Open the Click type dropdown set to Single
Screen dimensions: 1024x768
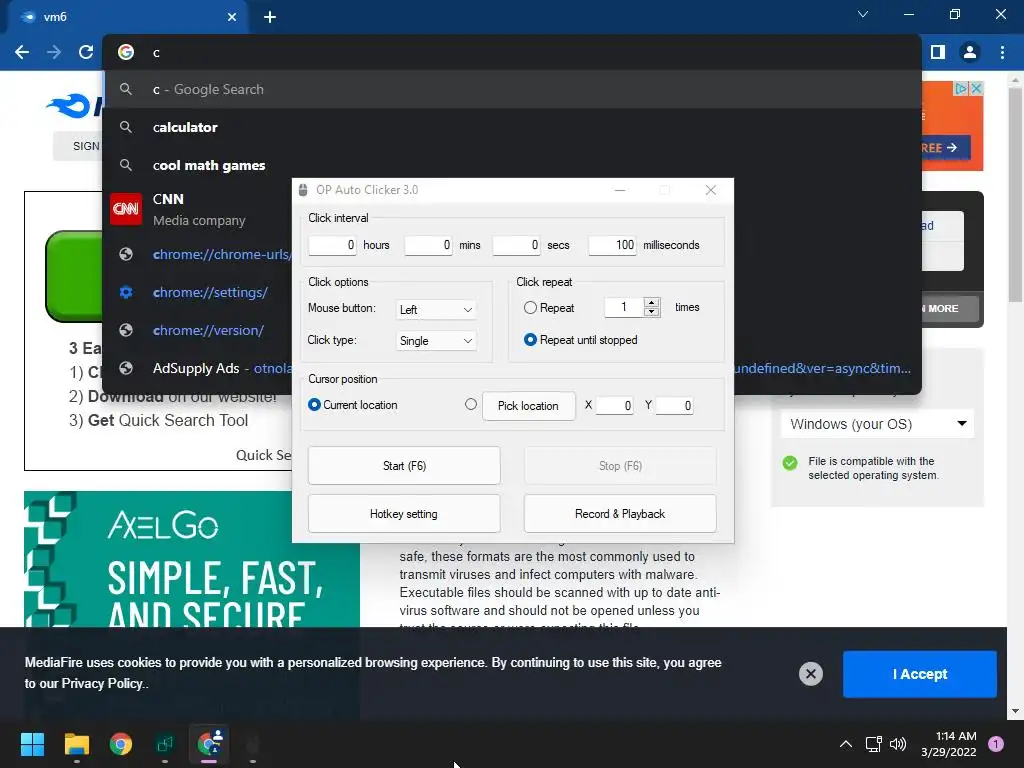[436, 341]
